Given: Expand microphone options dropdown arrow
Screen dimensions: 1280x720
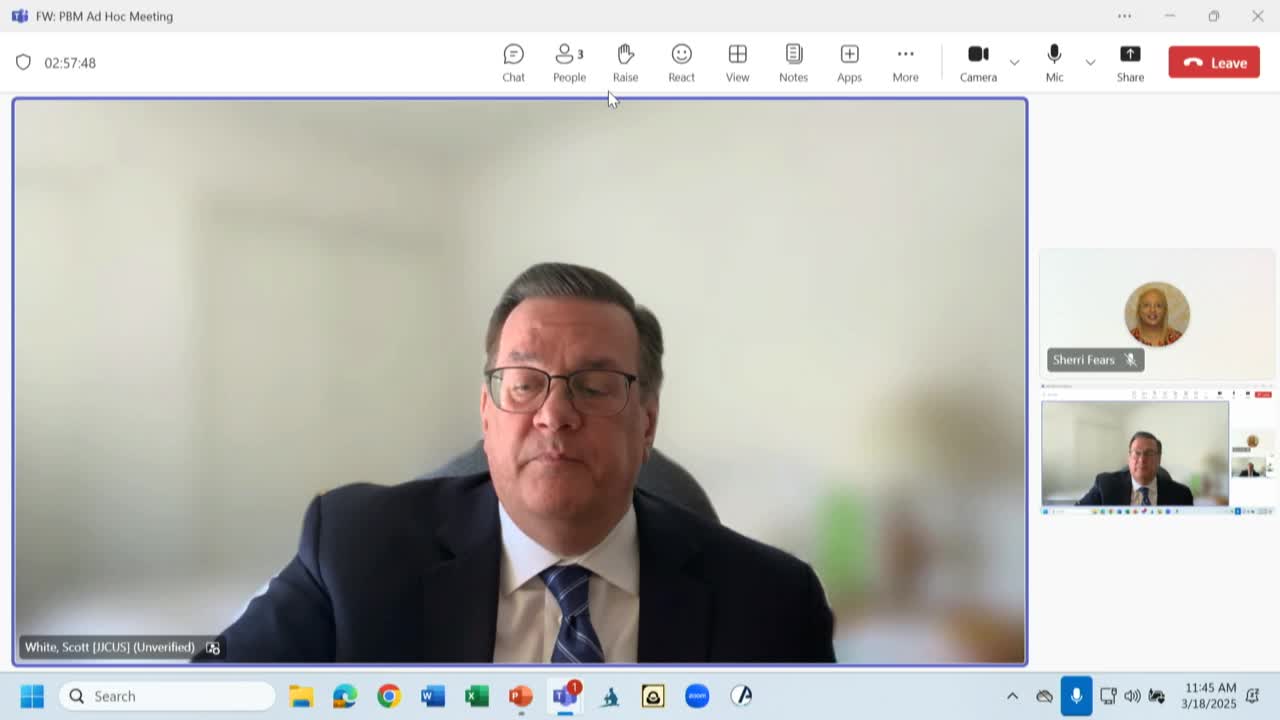Looking at the screenshot, I should 1090,63.
